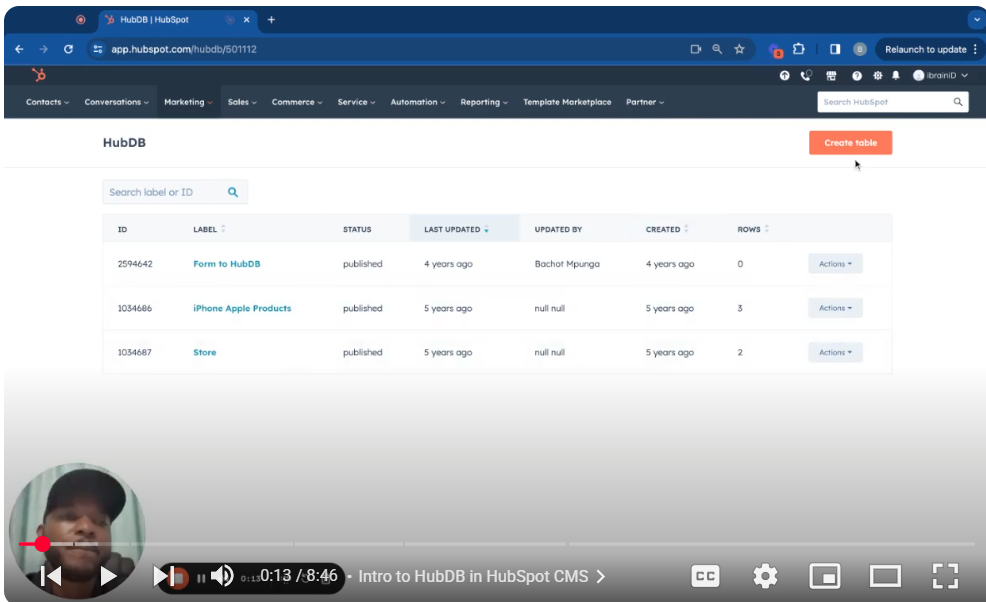Open the Reporting menu
986x602 pixels.
click(x=484, y=102)
